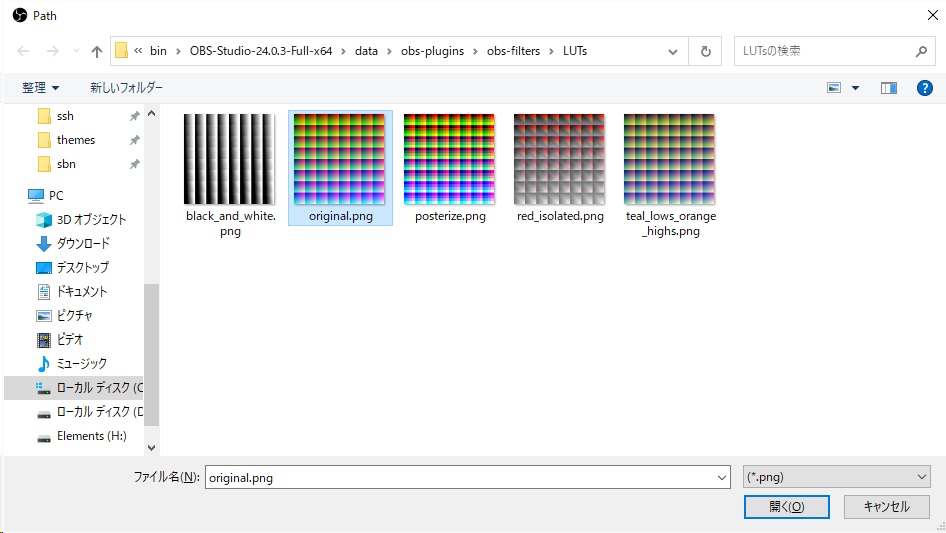Click the キャンセル button

886,507
